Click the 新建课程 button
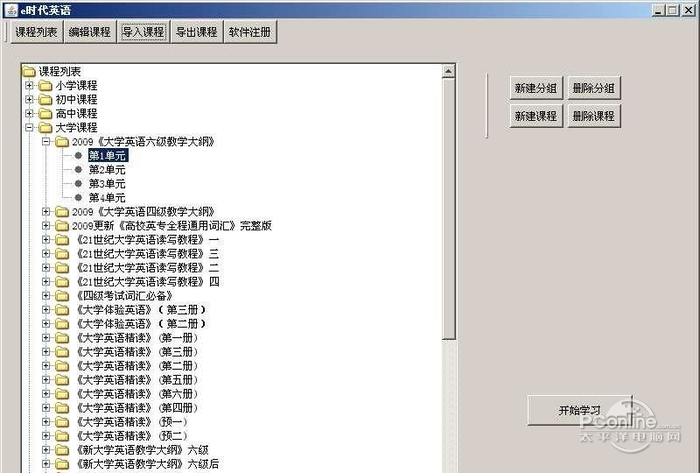700x473 pixels. coord(536,116)
